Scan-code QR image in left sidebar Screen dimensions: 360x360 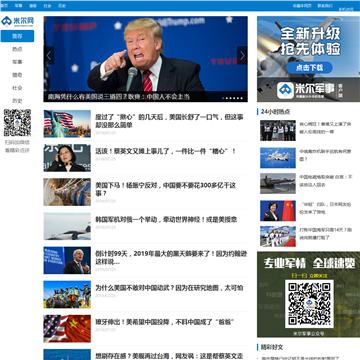pos(17,123)
